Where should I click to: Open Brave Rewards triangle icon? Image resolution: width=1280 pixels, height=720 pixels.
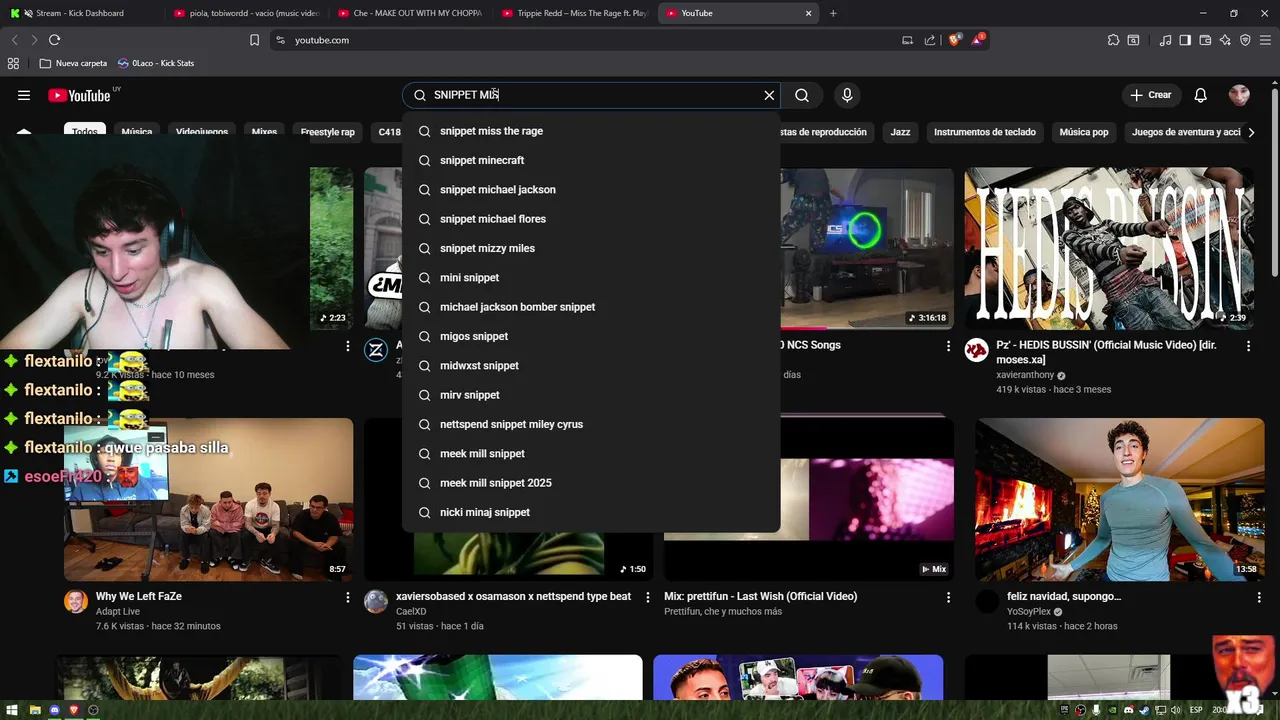click(x=978, y=40)
